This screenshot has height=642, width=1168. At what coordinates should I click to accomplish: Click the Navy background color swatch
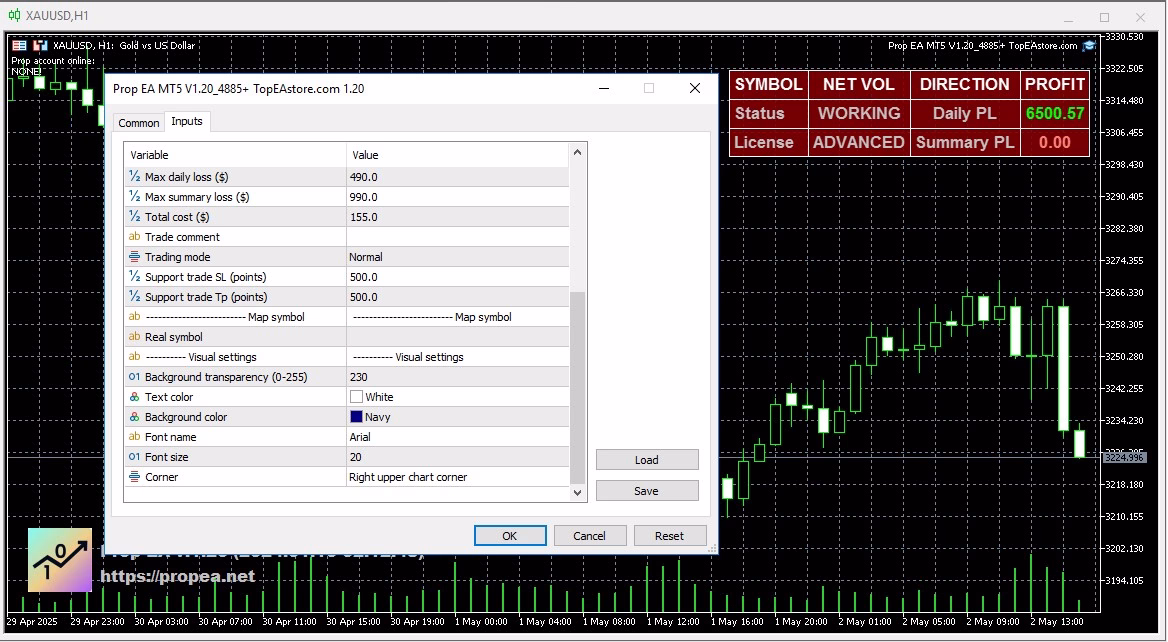coord(356,417)
